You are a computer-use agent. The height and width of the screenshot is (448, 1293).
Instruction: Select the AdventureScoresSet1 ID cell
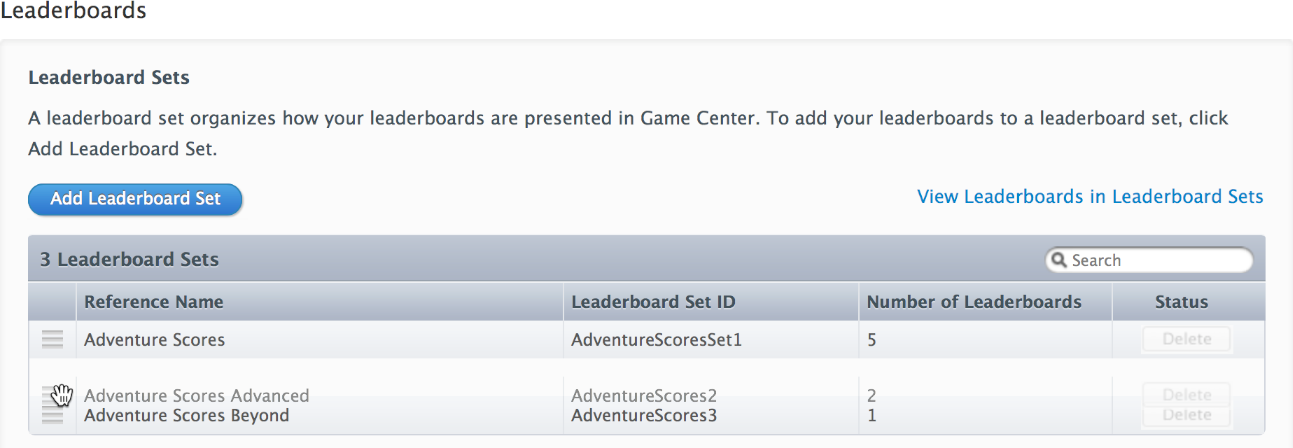656,340
